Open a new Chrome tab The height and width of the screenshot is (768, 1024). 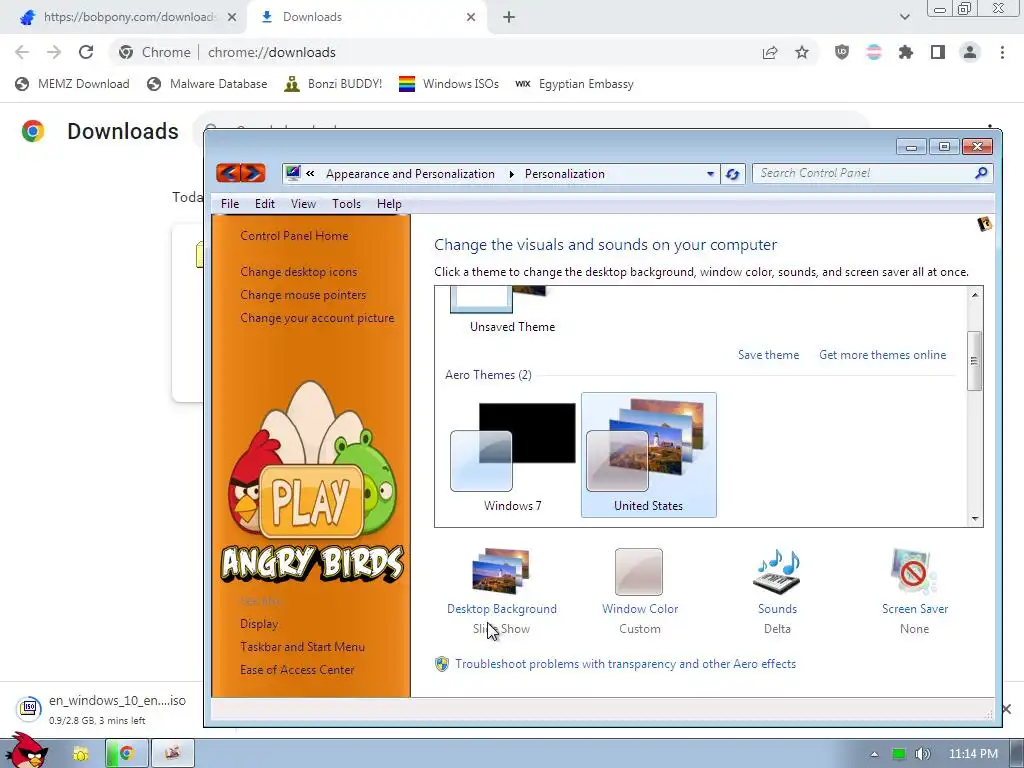click(x=509, y=18)
